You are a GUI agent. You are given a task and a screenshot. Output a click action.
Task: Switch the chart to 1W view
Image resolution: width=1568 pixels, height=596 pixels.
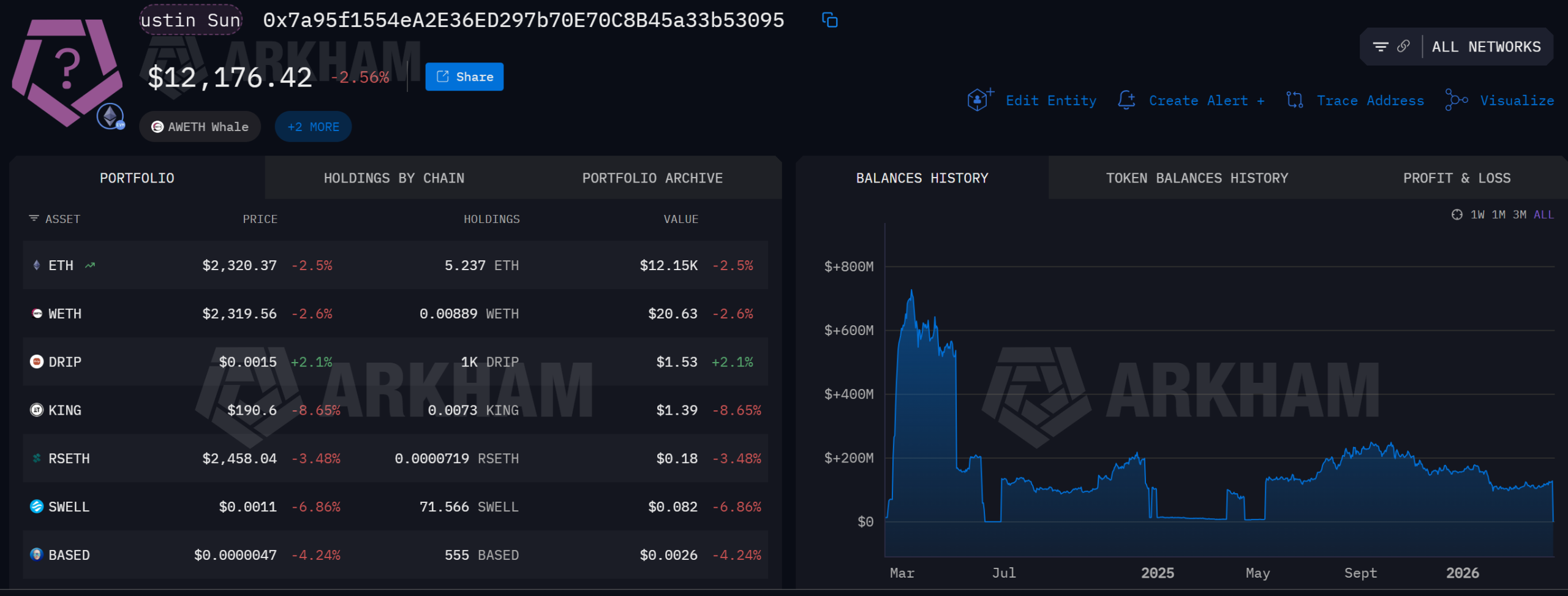tap(1477, 214)
